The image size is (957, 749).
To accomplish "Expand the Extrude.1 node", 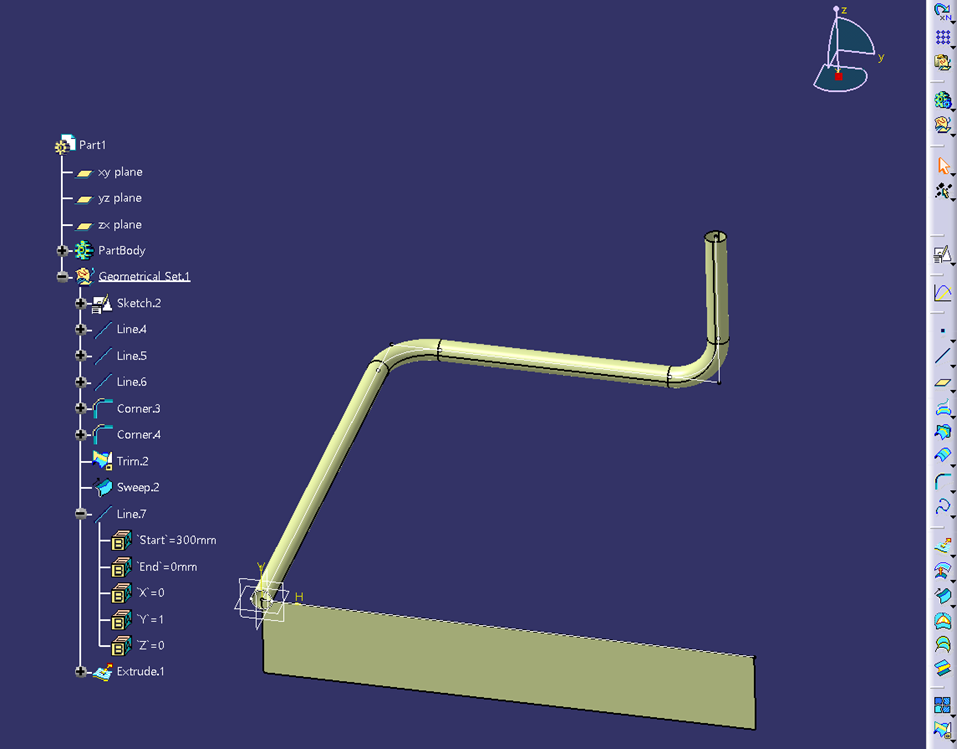I will (x=81, y=671).
